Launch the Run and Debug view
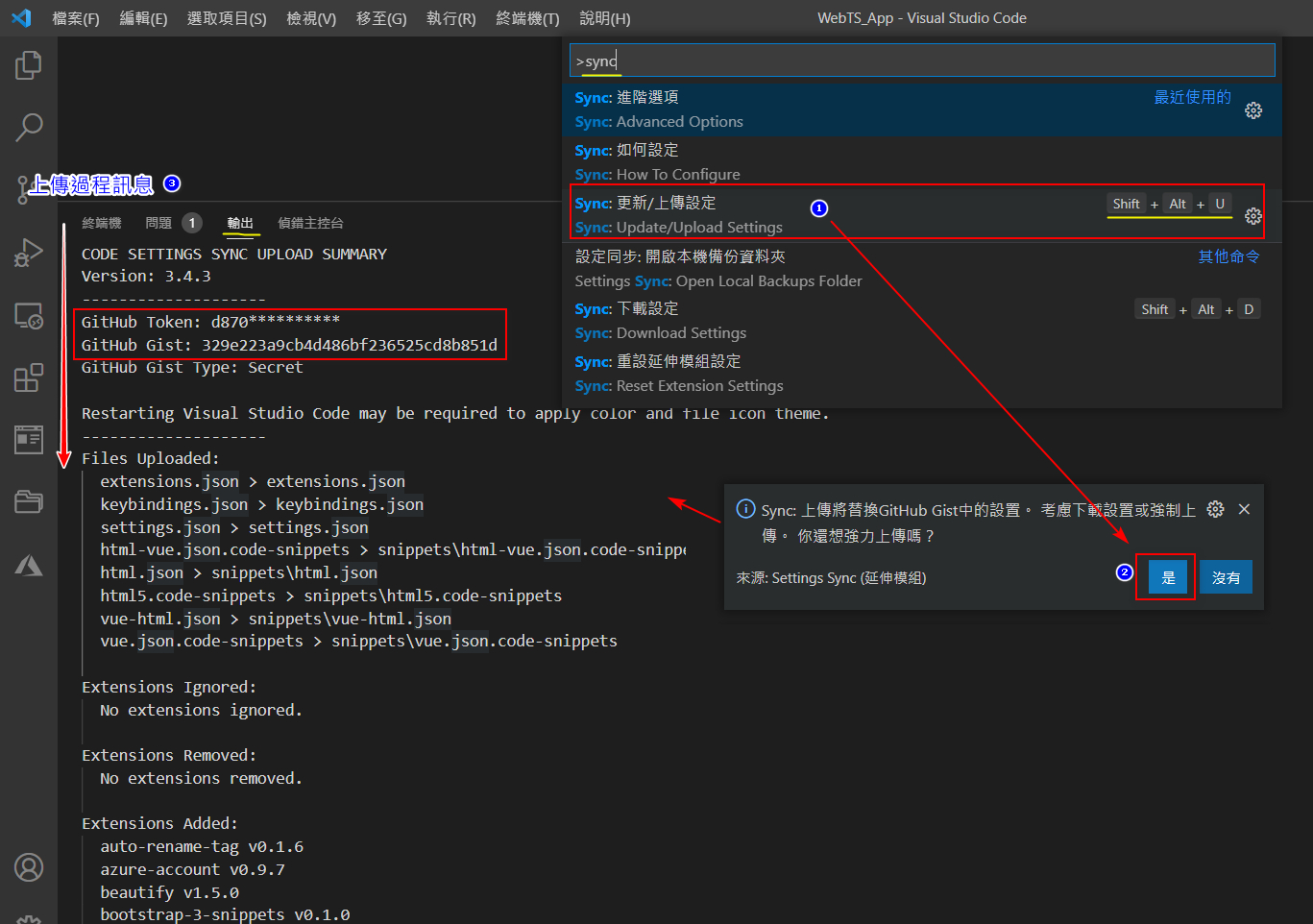 tap(28, 253)
